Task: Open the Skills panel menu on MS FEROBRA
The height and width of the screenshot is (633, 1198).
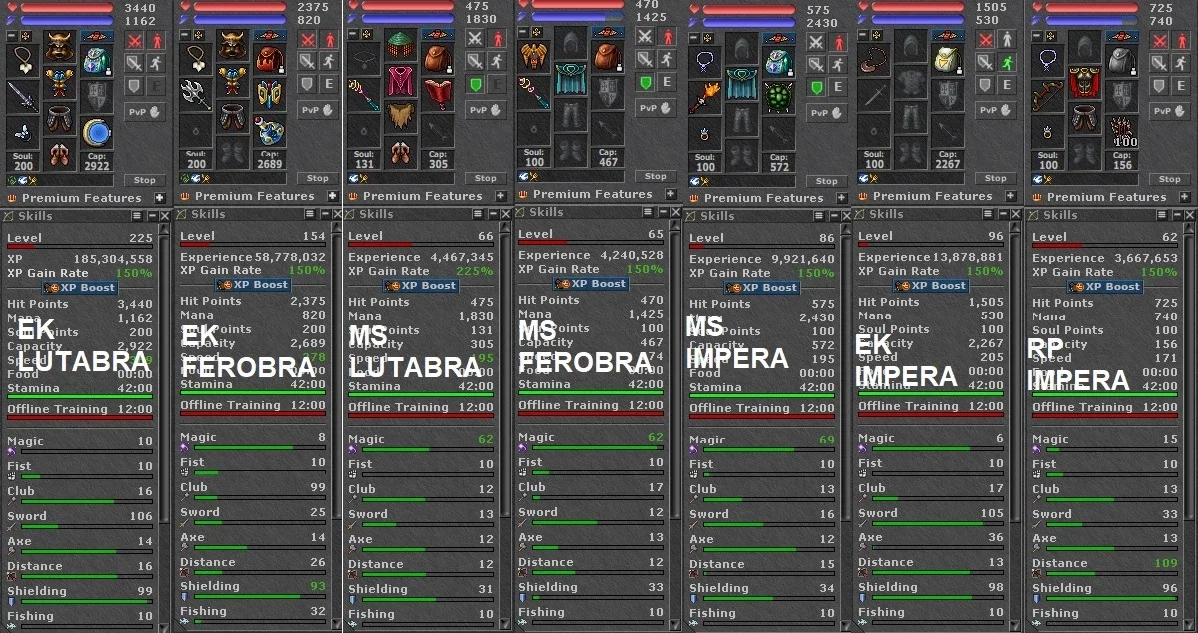Action: (648, 212)
